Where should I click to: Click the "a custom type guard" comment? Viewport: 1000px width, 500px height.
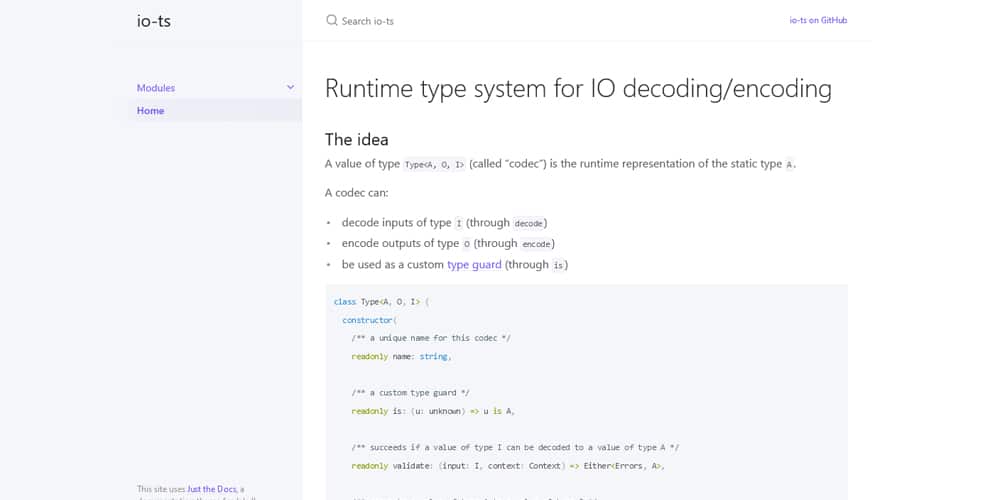point(410,393)
